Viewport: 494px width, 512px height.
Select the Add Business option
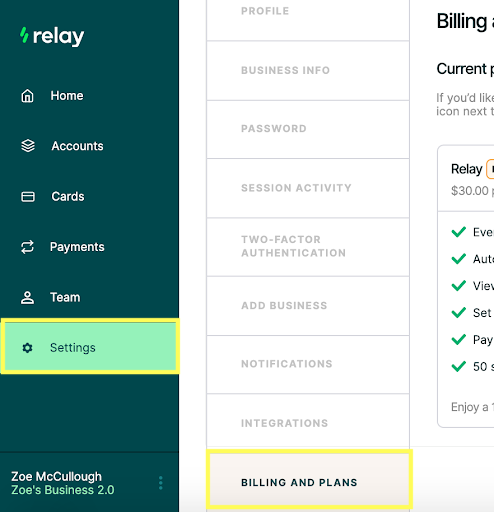click(308, 306)
